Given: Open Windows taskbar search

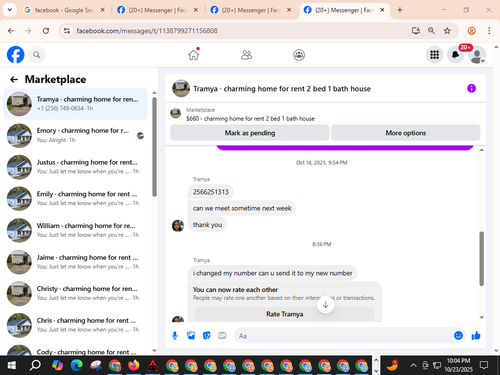Looking at the screenshot, I should pos(35,366).
